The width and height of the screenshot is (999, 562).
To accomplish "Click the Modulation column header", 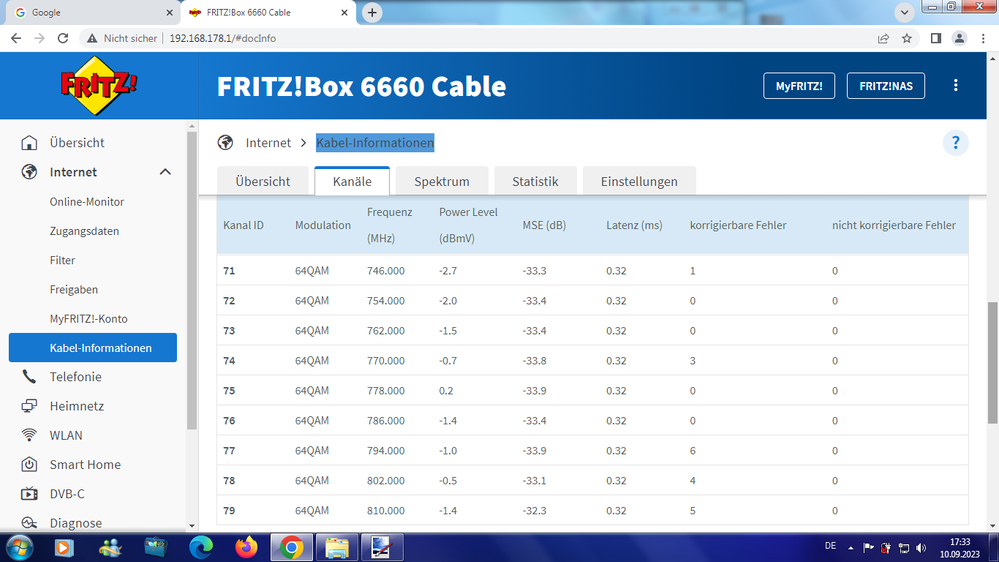I will pos(322,225).
